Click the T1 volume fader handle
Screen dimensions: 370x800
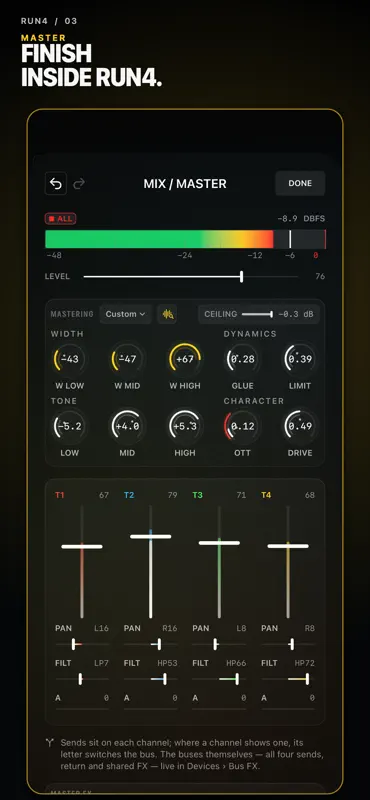pyautogui.click(x=82, y=546)
